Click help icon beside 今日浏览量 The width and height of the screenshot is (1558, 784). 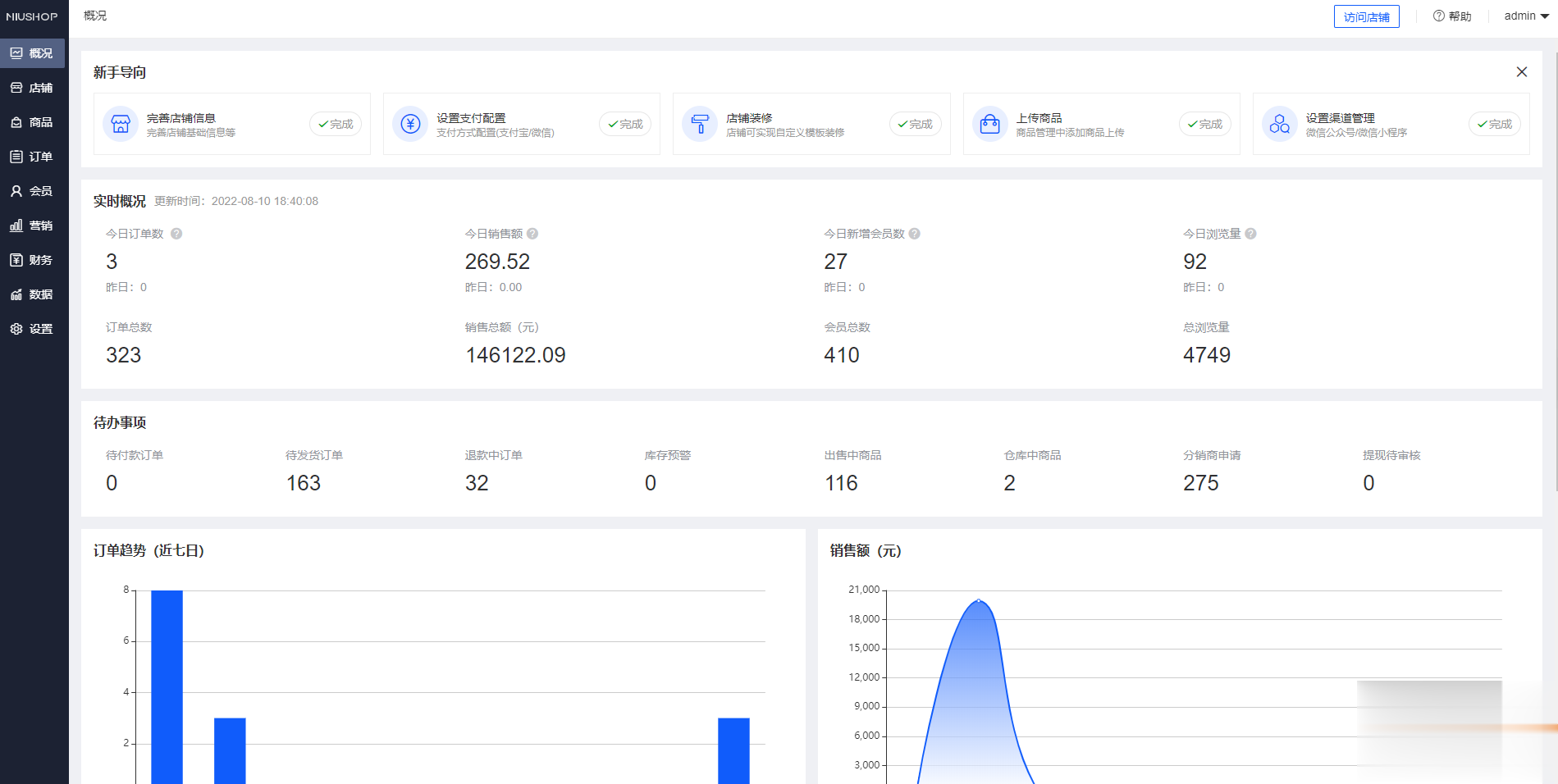(x=1250, y=234)
